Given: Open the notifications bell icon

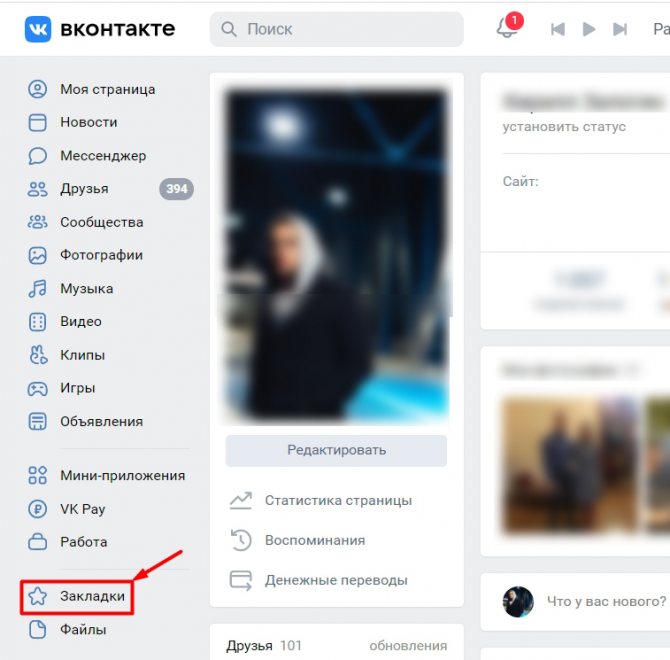Looking at the screenshot, I should click(507, 29).
